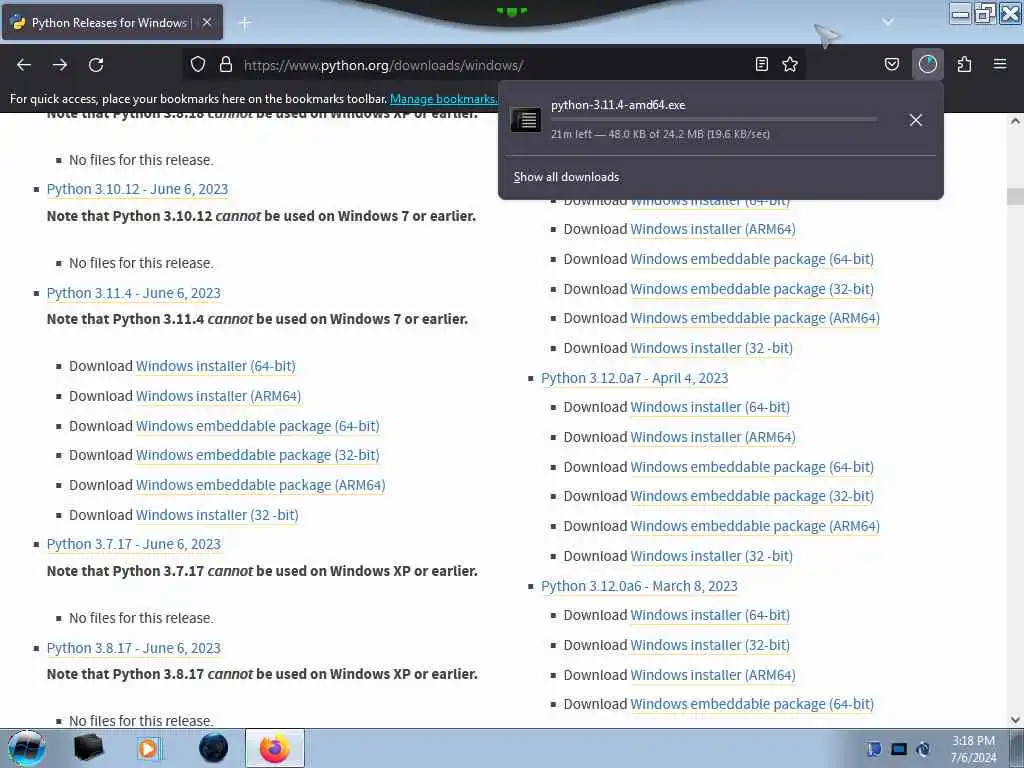
Task: Reload the current page
Action: [x=96, y=65]
